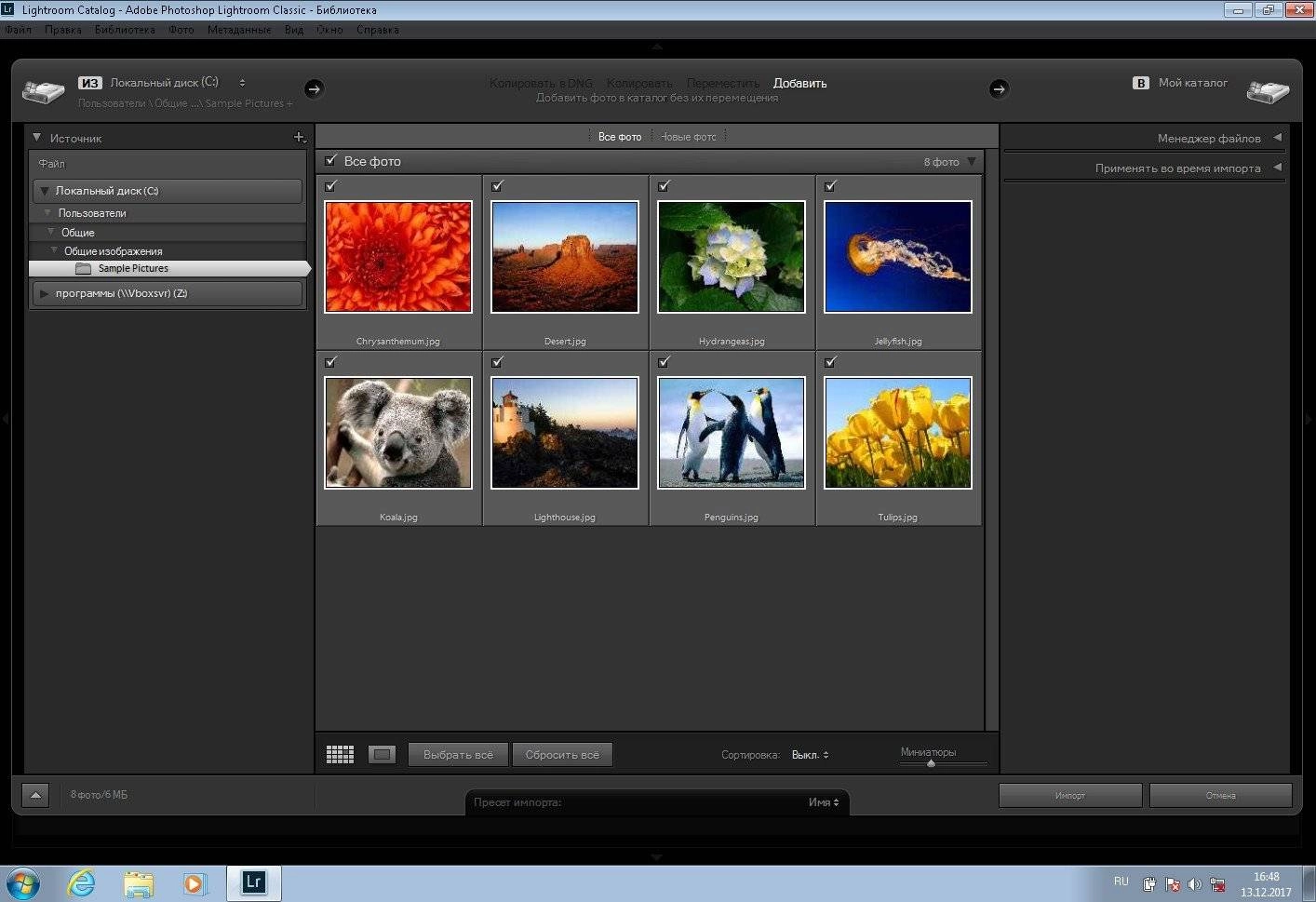Uncheck the Все фото checkbox
The width and height of the screenshot is (1316, 902).
pos(330,160)
